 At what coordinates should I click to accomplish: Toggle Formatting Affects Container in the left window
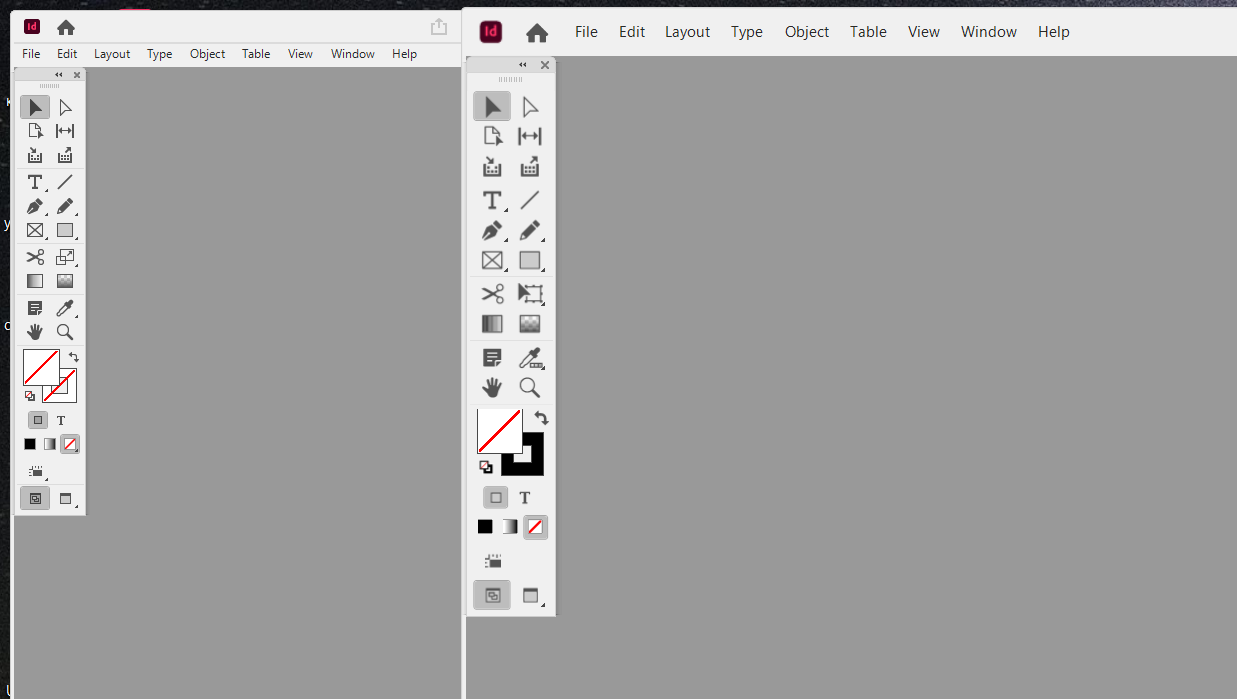point(38,420)
